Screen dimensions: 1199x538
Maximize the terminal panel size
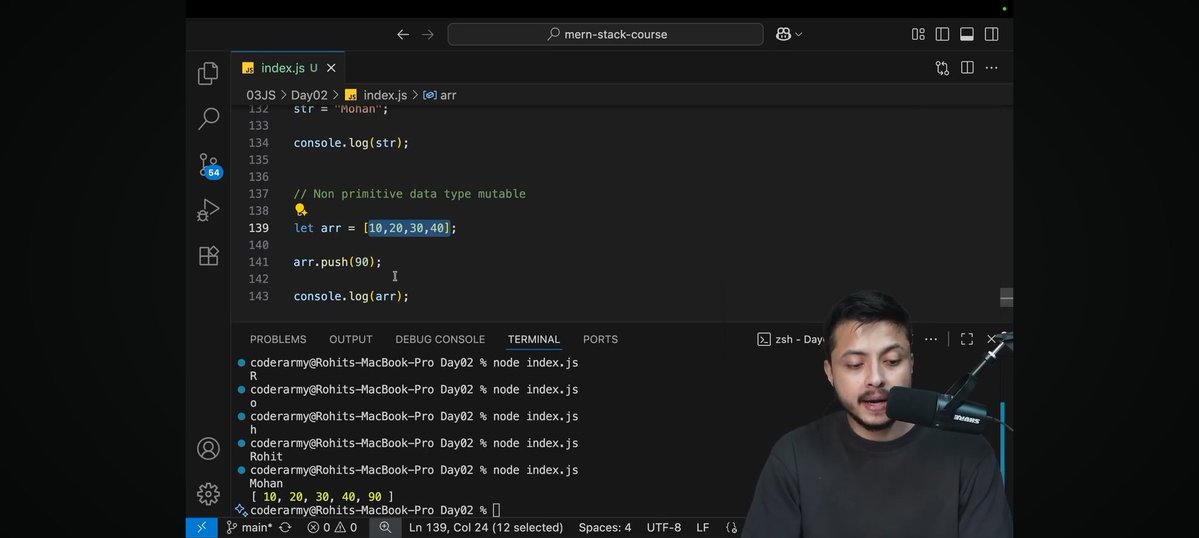tap(967, 339)
